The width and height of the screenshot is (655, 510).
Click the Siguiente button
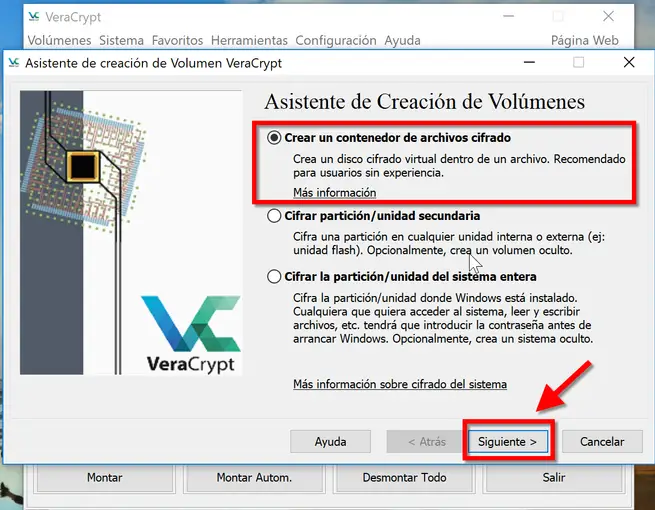[508, 441]
